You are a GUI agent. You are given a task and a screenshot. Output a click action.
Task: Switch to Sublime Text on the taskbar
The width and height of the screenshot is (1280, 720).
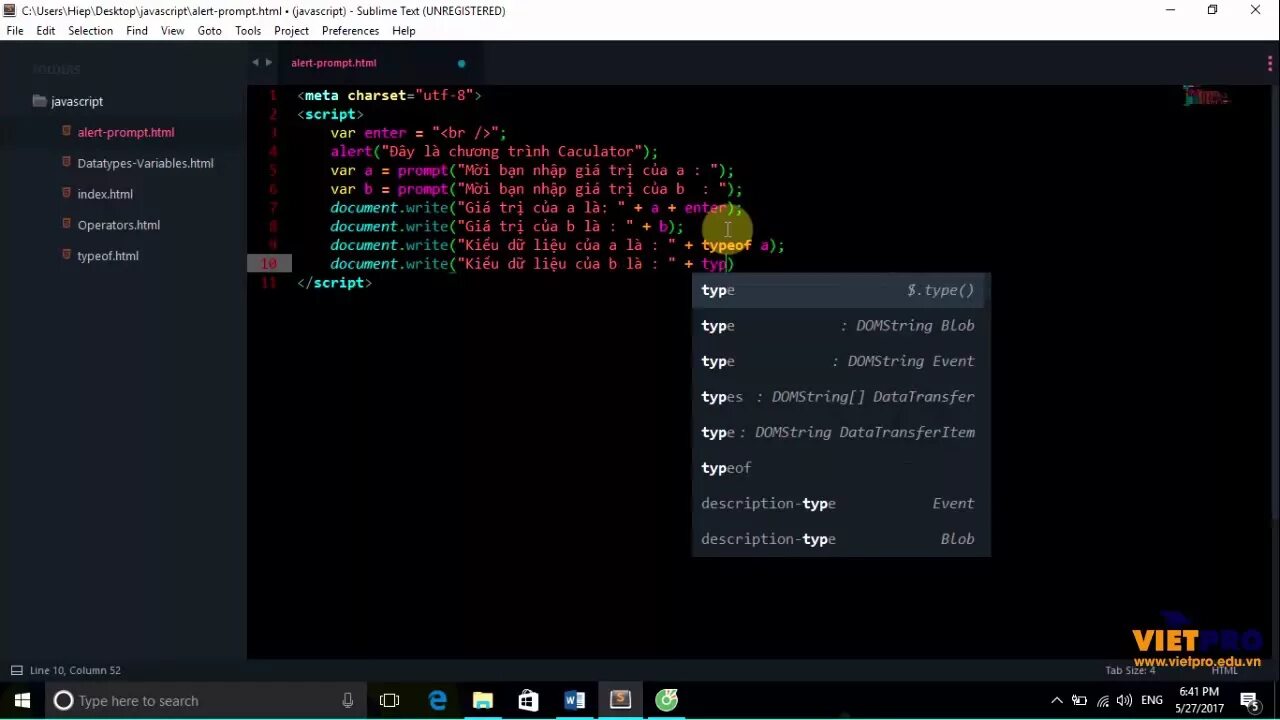[621, 700]
